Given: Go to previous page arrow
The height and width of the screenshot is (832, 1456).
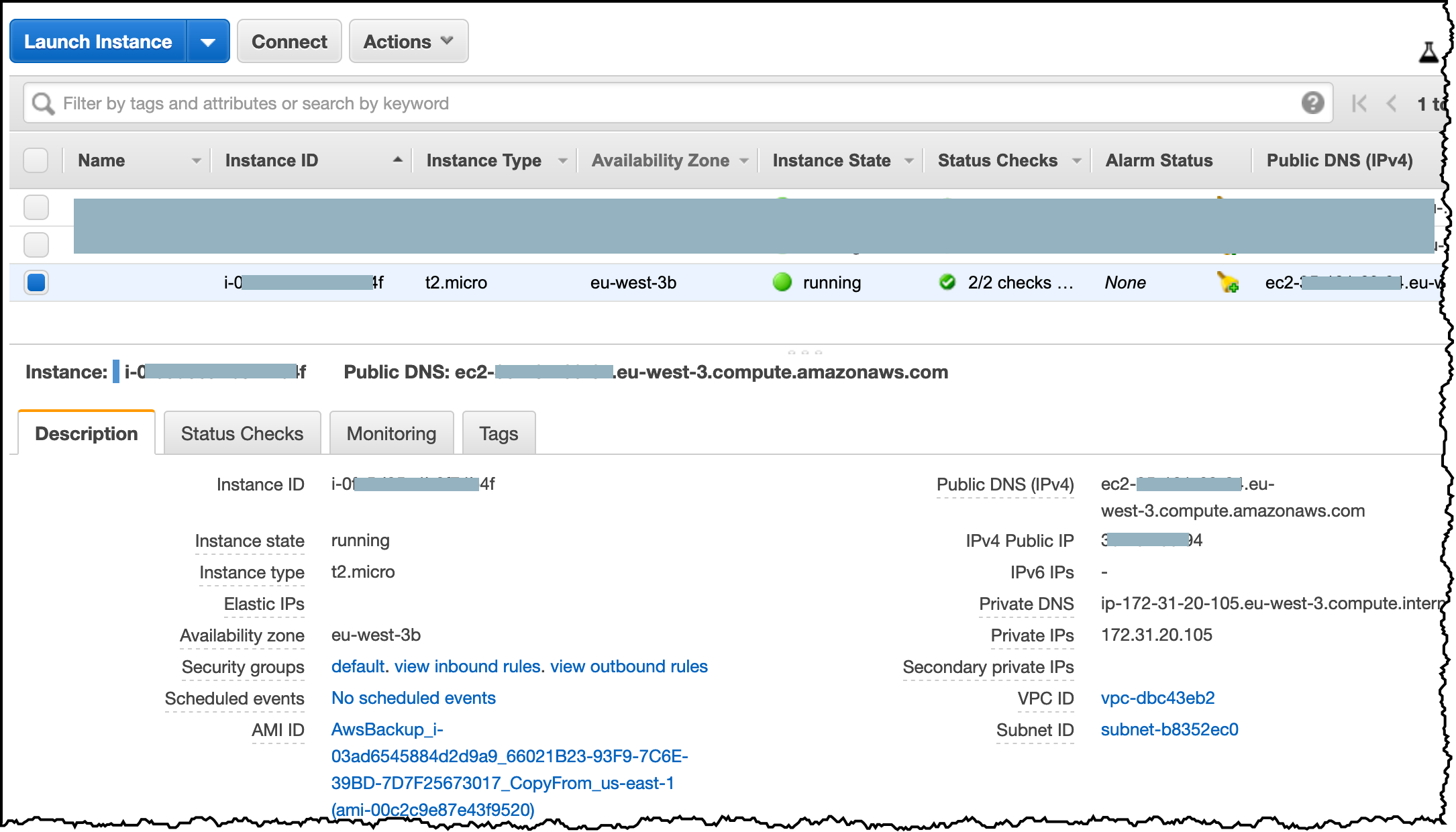Looking at the screenshot, I should [x=1392, y=103].
